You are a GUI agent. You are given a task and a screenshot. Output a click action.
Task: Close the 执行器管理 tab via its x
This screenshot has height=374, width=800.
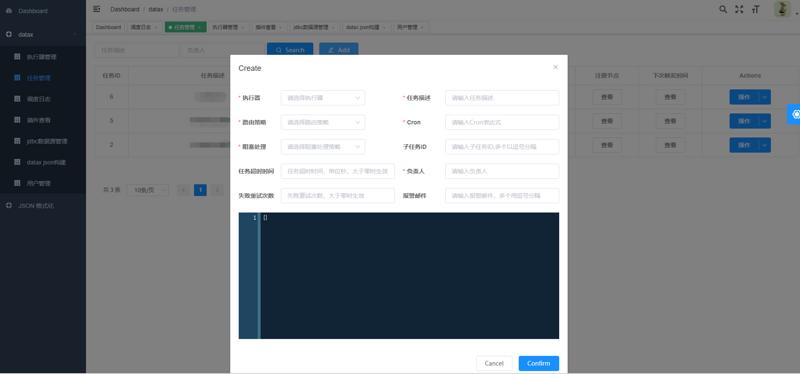coord(242,28)
